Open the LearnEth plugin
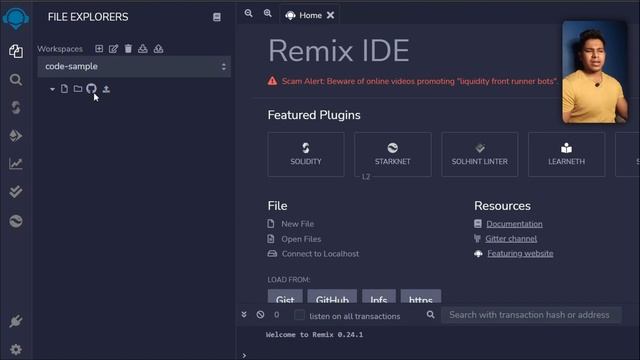This screenshot has height=360, width=640. 567,154
